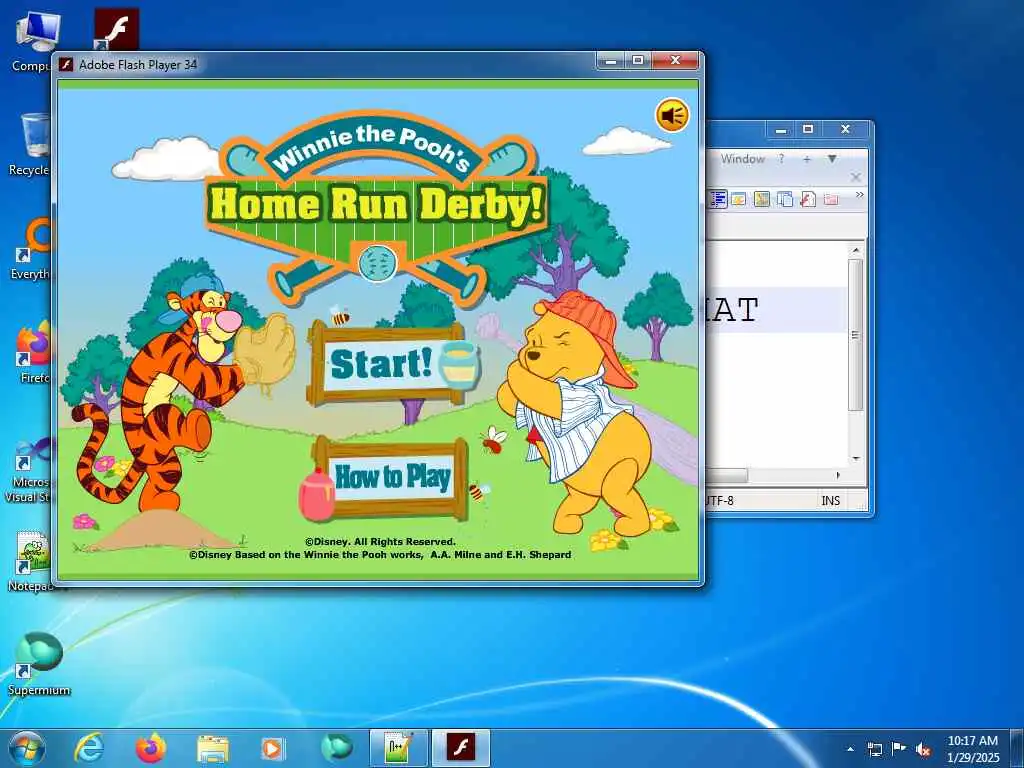Click the UTF-8 encoding in Notepad++ status bar

pyautogui.click(x=719, y=501)
